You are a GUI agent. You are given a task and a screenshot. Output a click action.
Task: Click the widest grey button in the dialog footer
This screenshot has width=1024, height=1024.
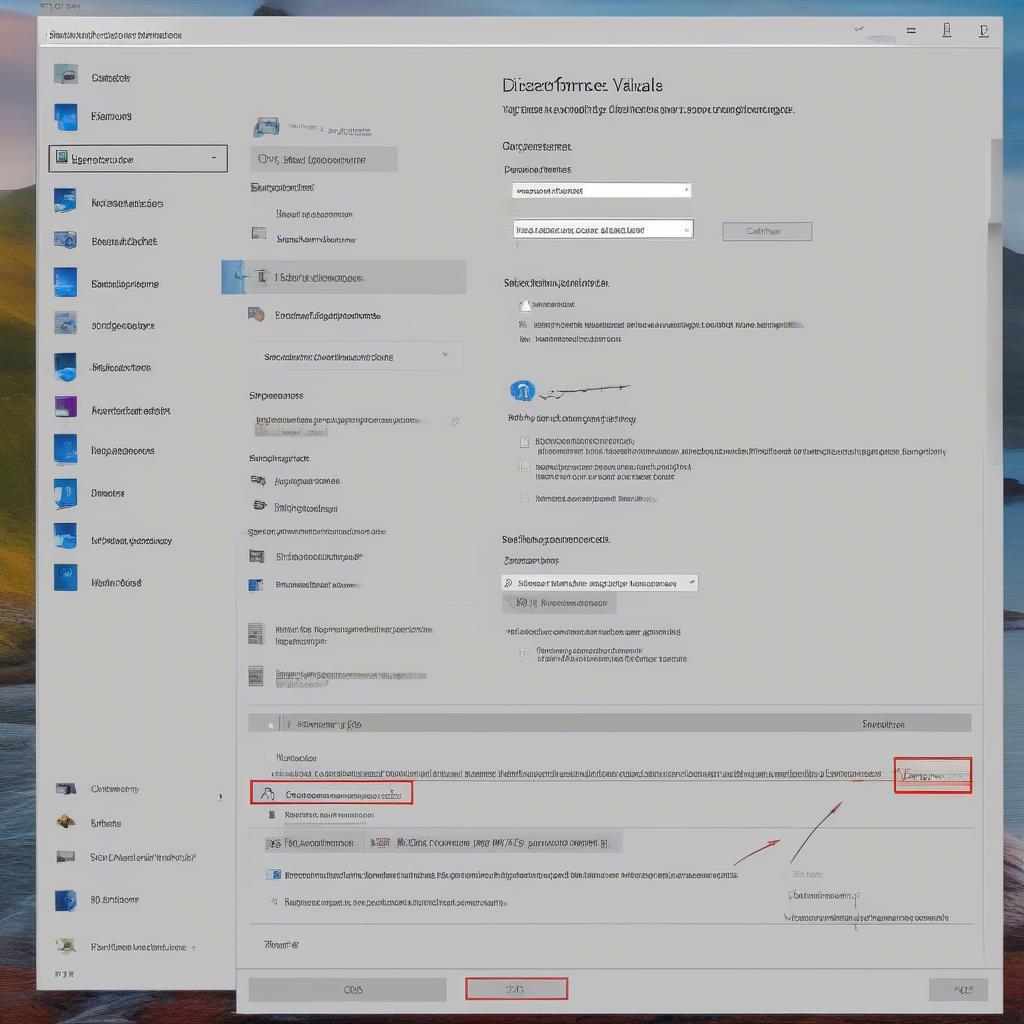point(347,989)
